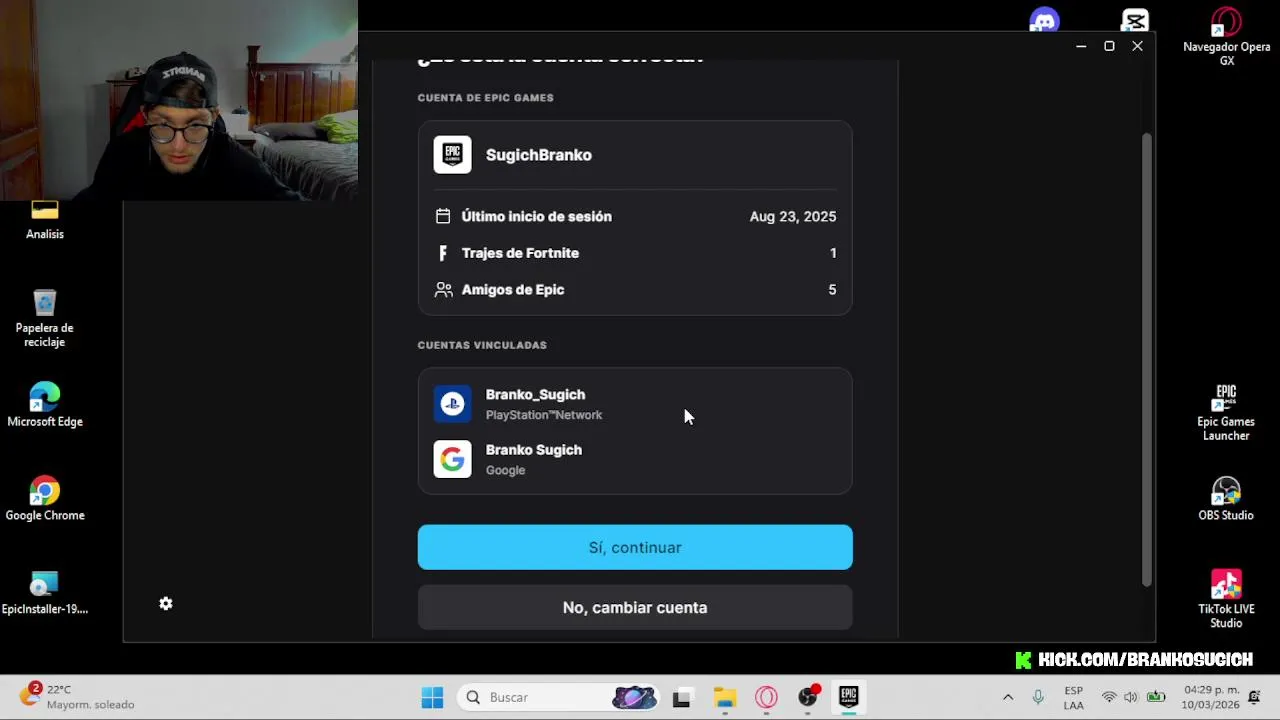Image resolution: width=1280 pixels, height=720 pixels.
Task: Select Navegador Opera GX desktop shortcut
Action: [1226, 38]
